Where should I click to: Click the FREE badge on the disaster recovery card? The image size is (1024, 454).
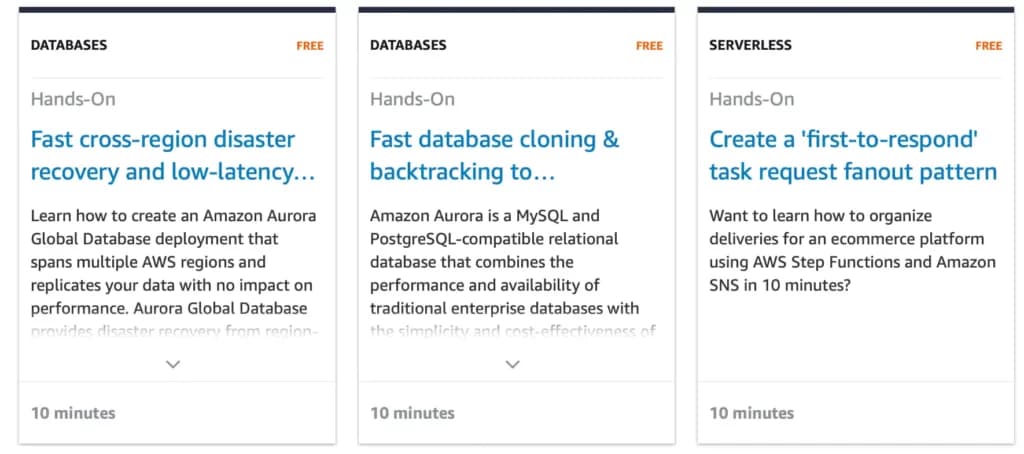pos(310,46)
